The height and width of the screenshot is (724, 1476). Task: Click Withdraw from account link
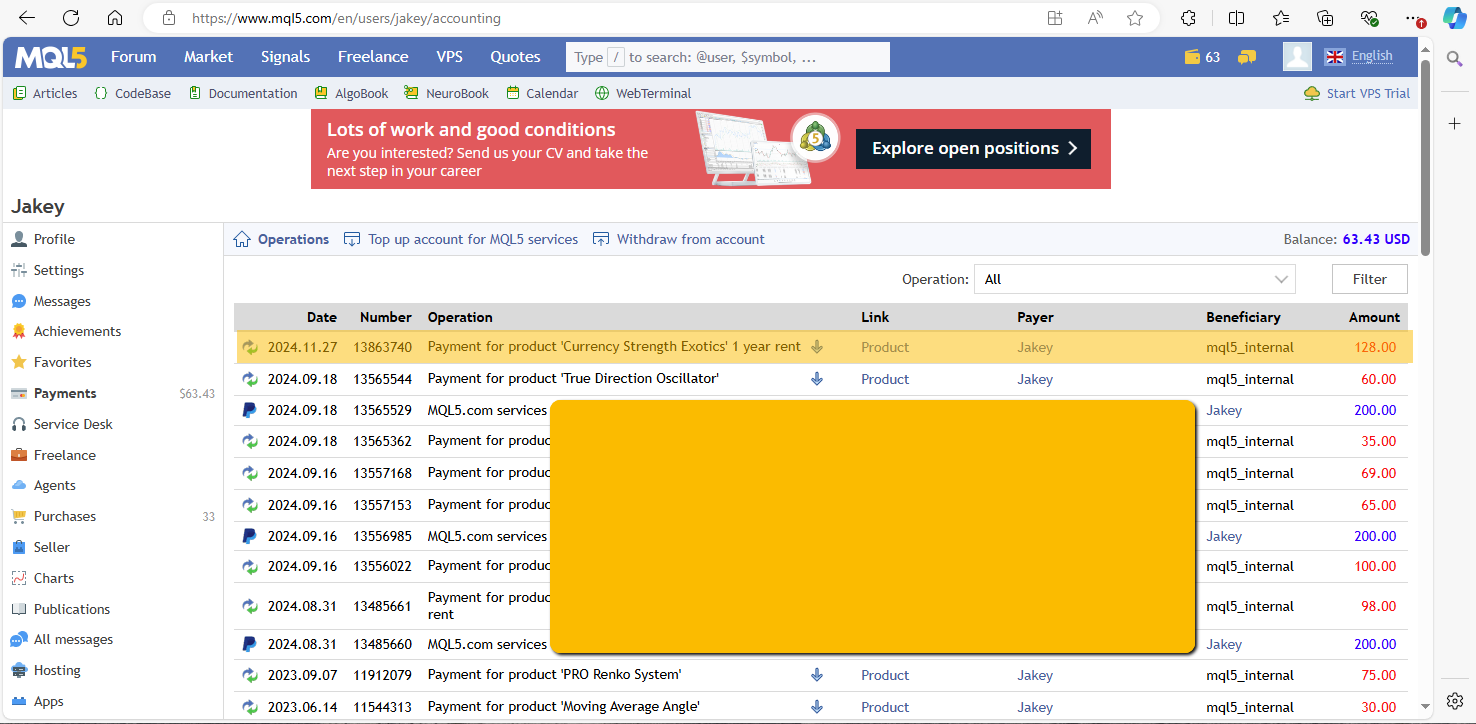679,239
